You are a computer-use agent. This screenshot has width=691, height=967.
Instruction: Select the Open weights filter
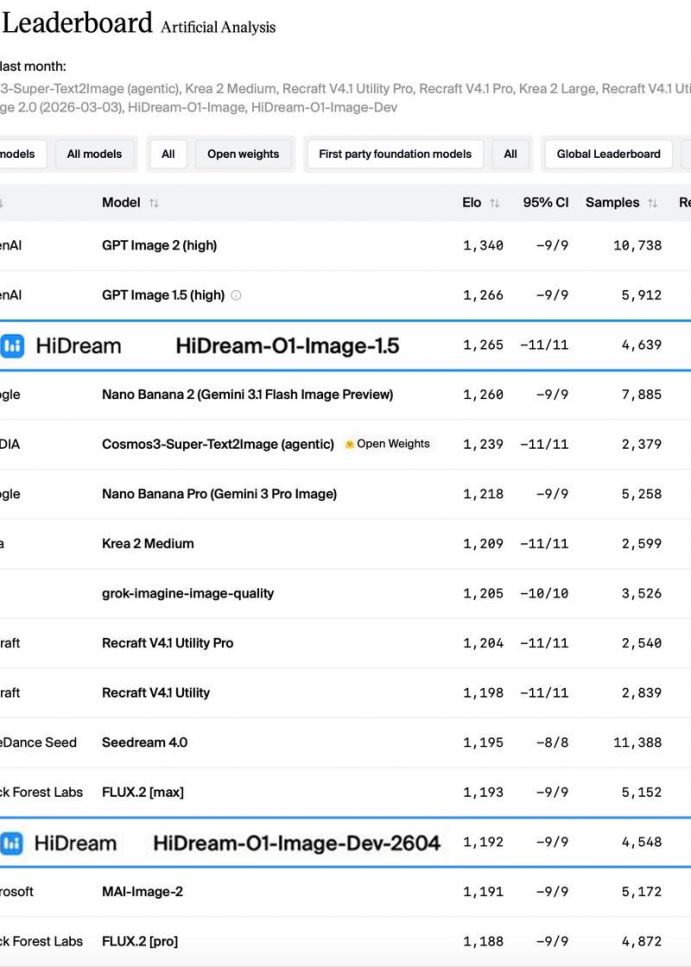click(243, 154)
